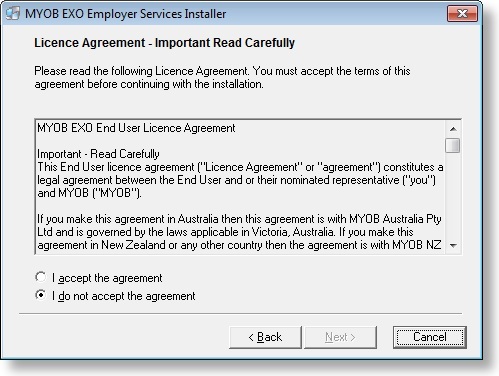Click the licence agreement scrollbar thumb
Viewport: 499px width, 376px height.
[453, 145]
